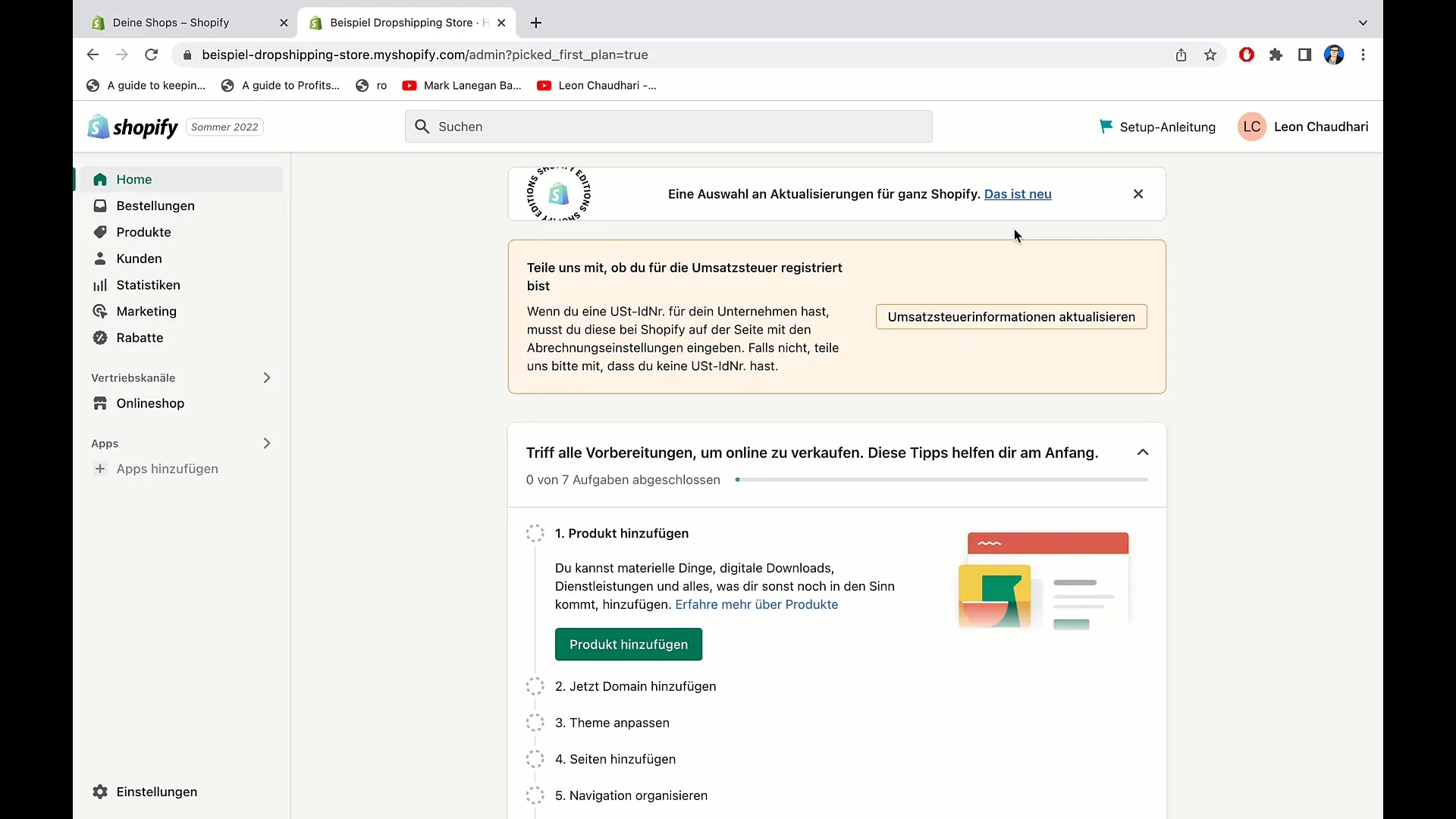Click the lock site info icon

point(187,55)
